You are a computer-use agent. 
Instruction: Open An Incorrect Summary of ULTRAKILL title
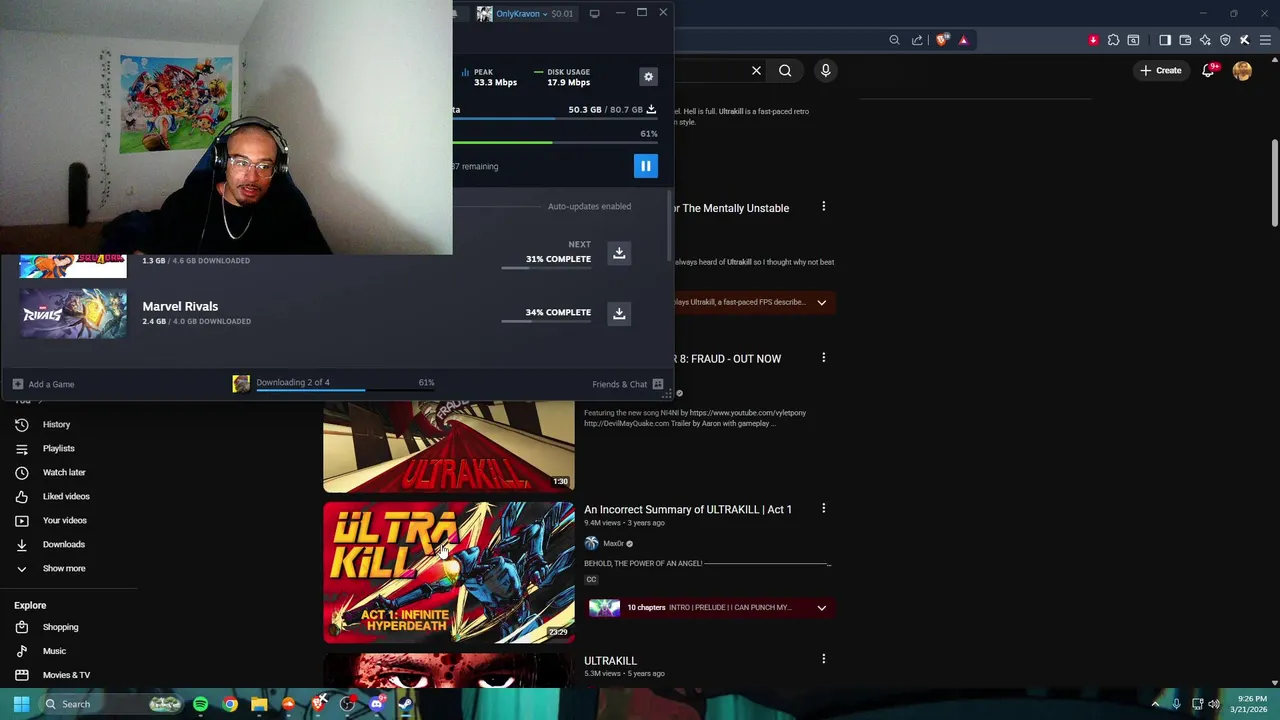pyautogui.click(x=688, y=509)
